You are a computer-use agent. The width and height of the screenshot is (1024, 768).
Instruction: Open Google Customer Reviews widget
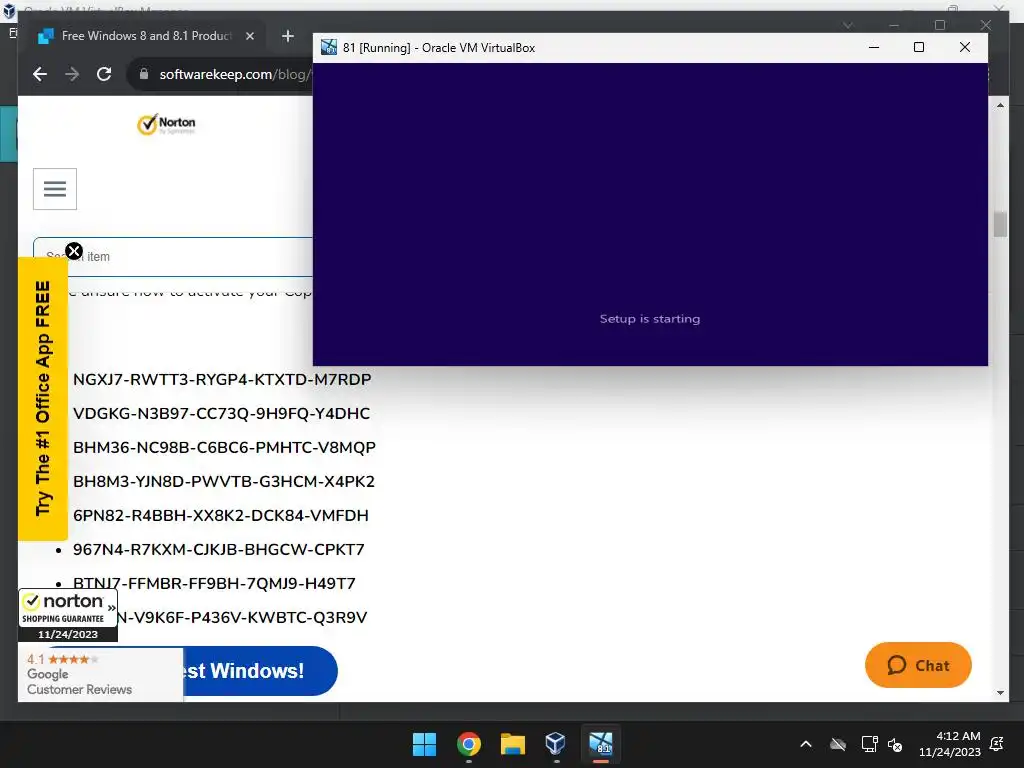pos(101,675)
